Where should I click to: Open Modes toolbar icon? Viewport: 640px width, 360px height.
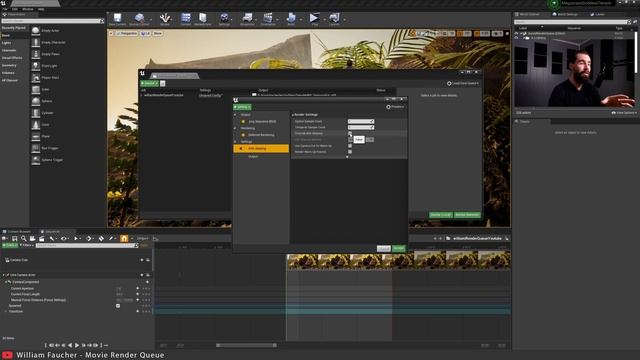[165, 19]
